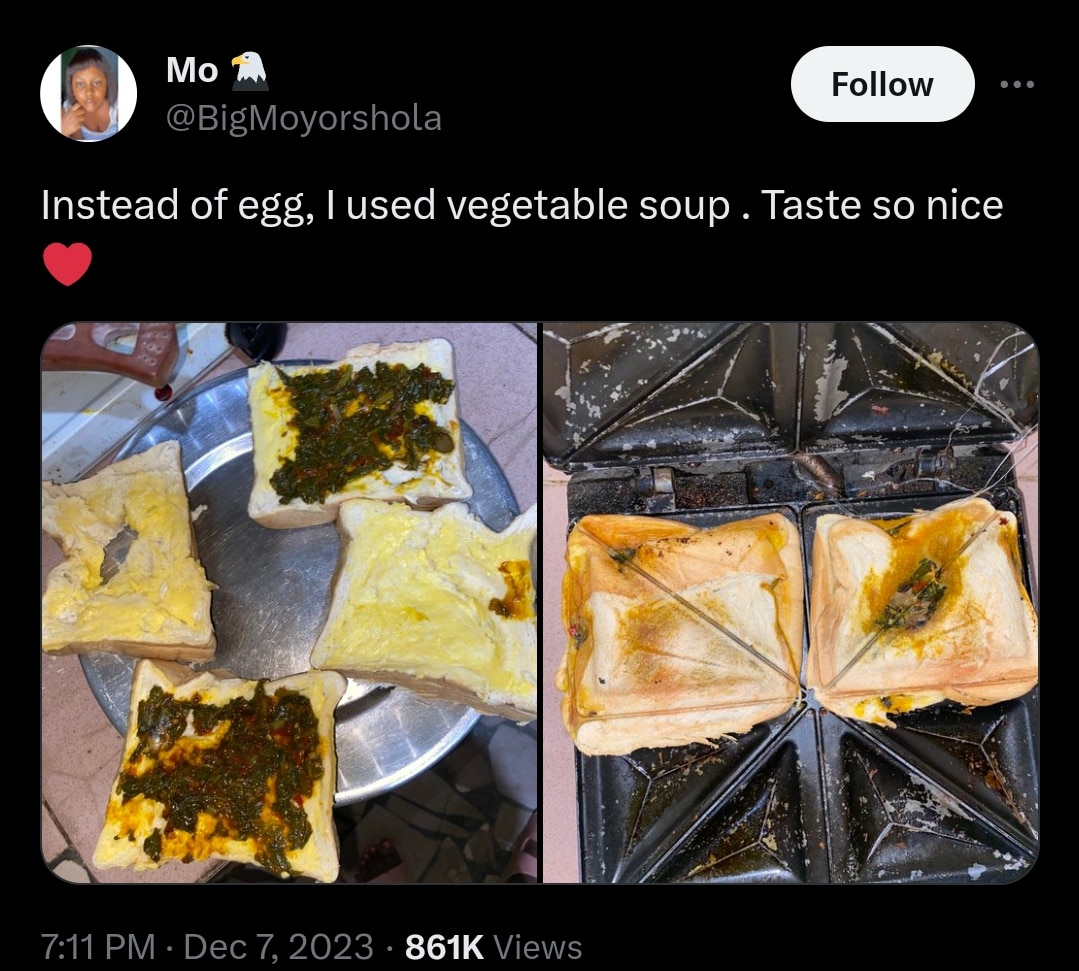Click the open lid of the sandwich maker
The height and width of the screenshot is (971, 1079).
click(x=790, y=395)
